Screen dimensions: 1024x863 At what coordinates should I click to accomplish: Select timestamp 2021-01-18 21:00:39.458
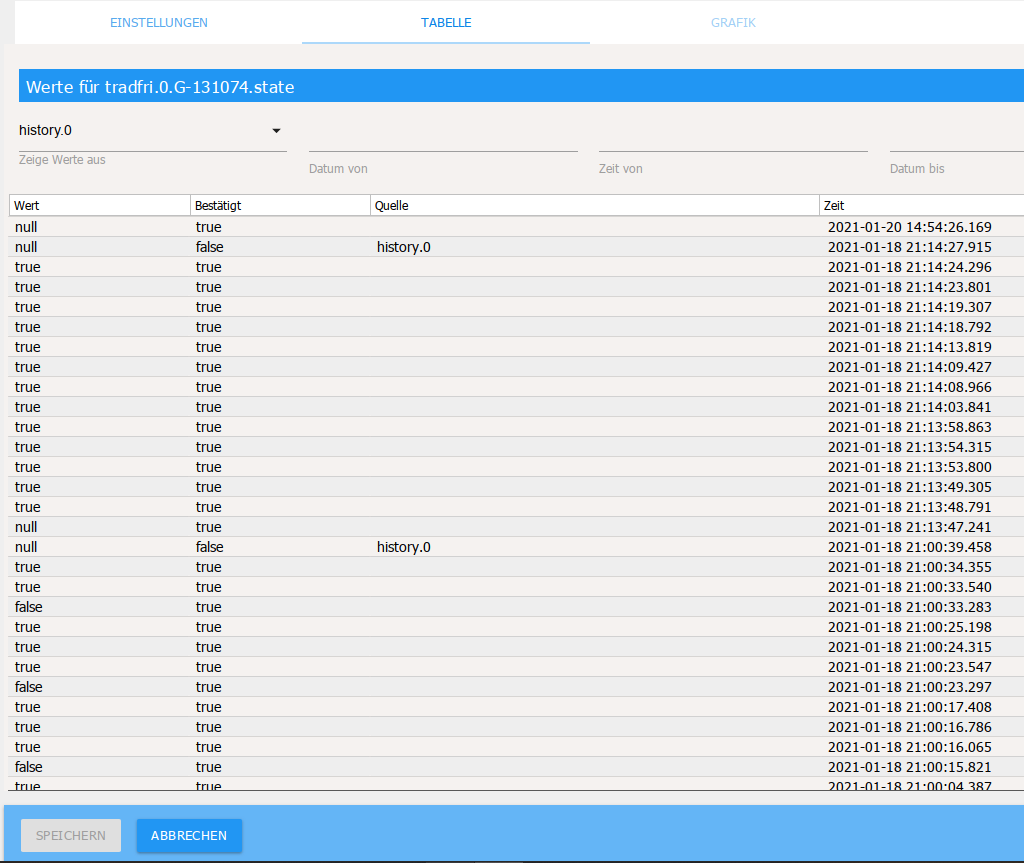click(910, 547)
